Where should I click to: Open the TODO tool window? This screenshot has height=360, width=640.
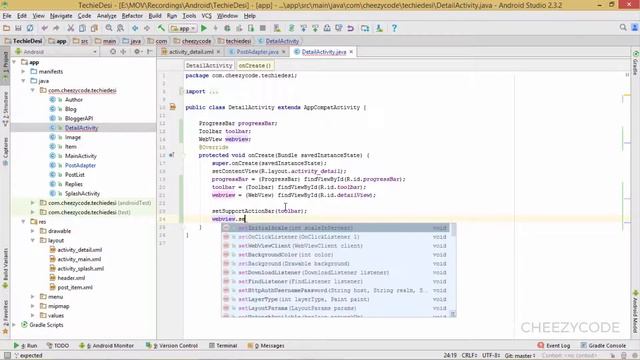pos(58,346)
